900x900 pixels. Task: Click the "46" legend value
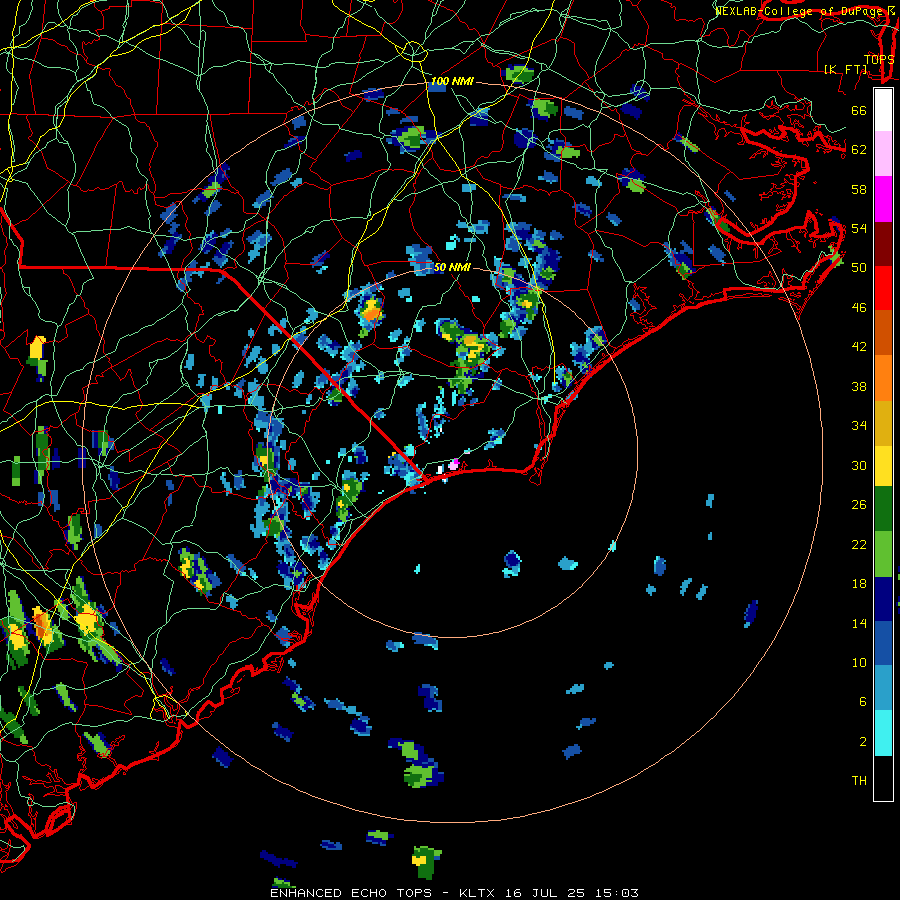coord(859,308)
